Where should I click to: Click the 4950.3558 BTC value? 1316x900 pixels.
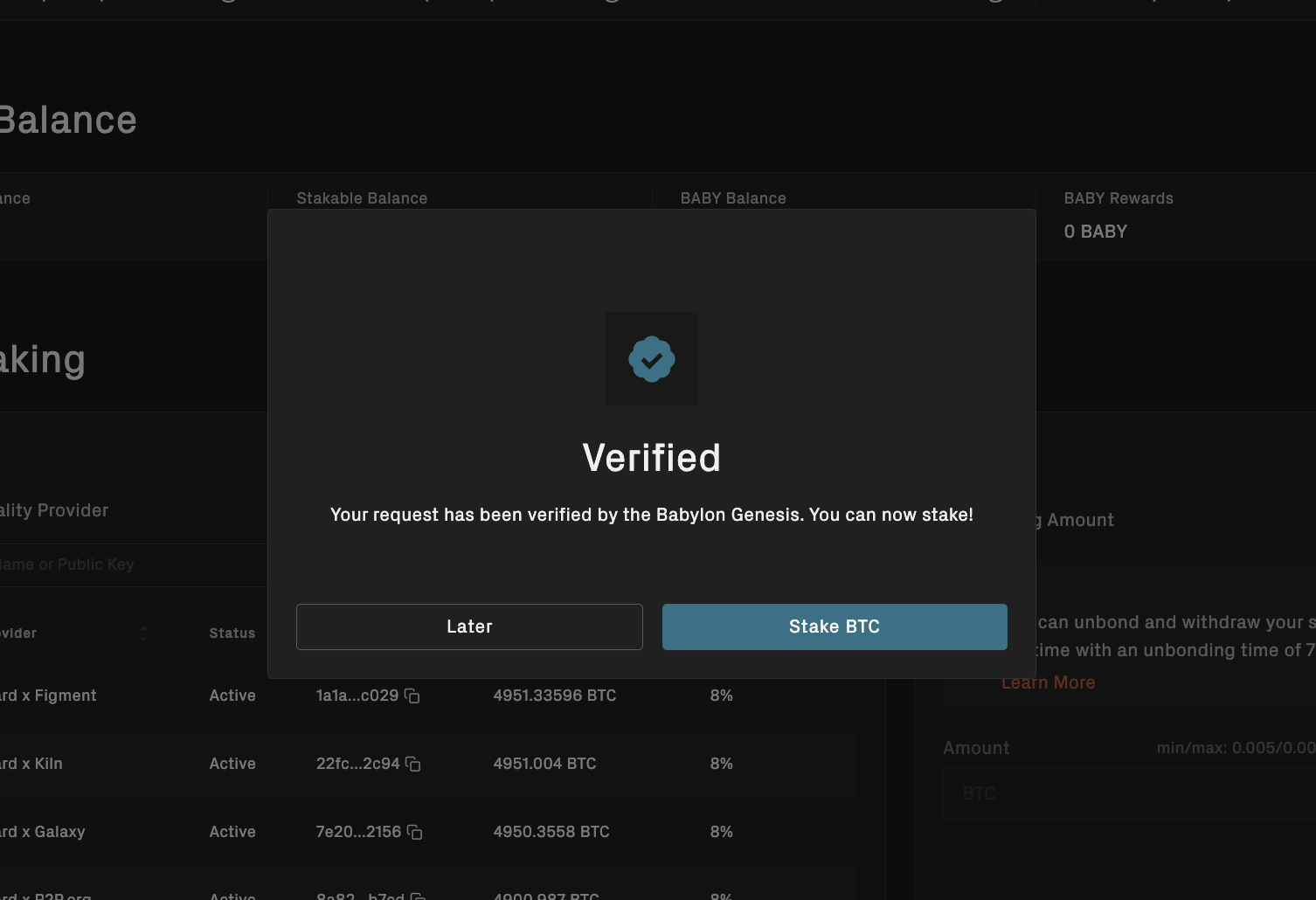click(x=551, y=832)
